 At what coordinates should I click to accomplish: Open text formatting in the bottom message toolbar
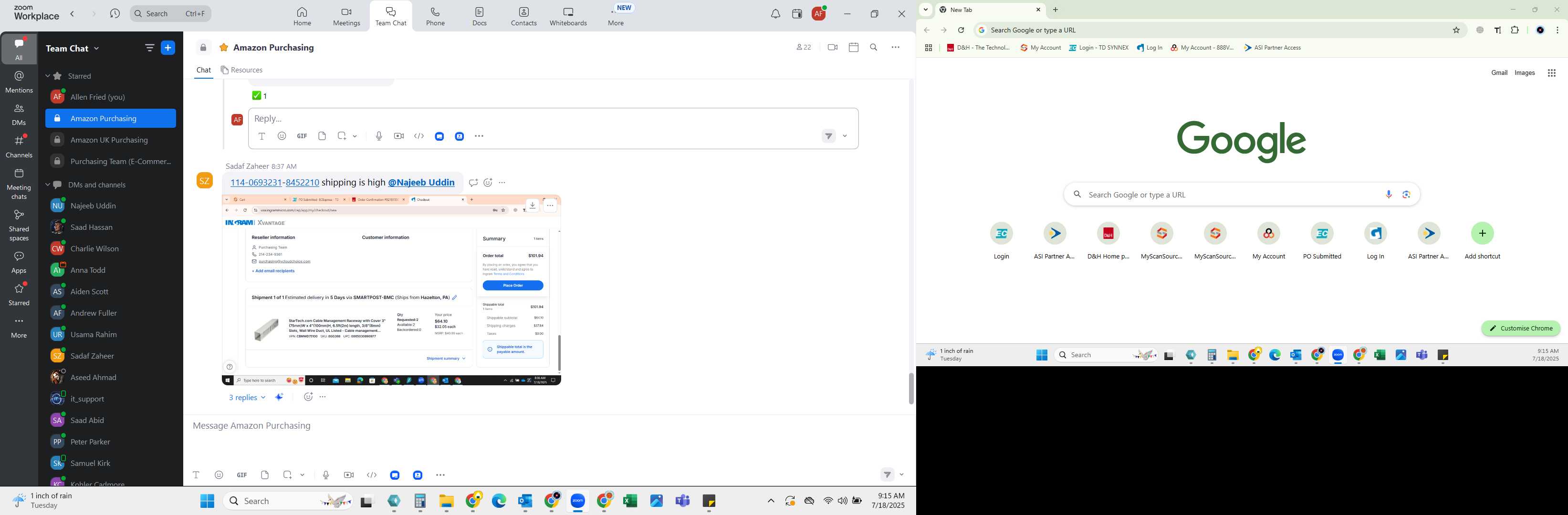coord(196,475)
